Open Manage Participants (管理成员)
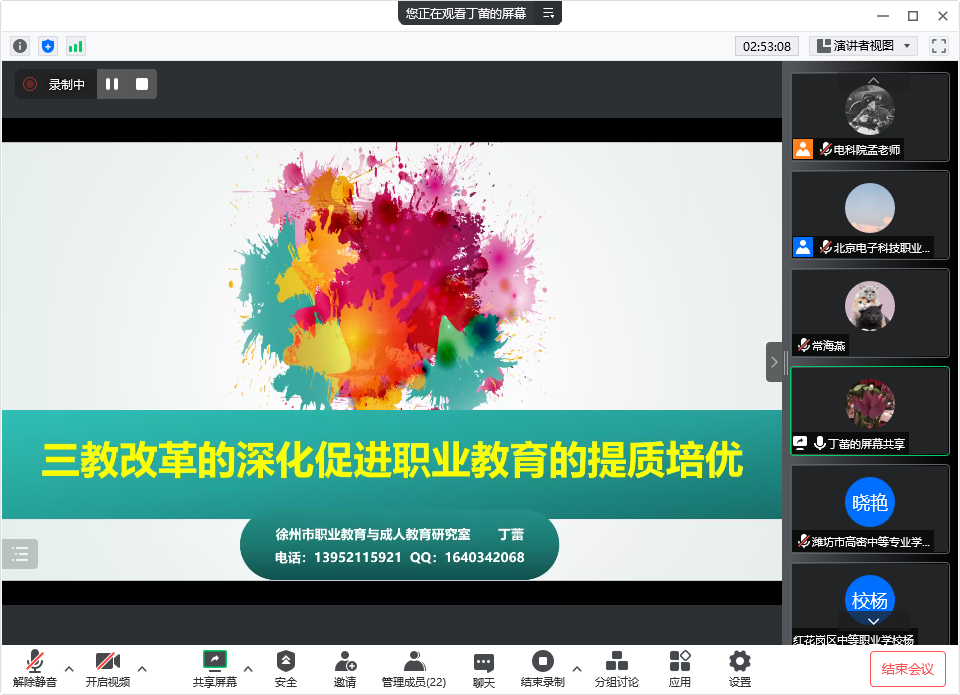The image size is (960, 695). [x=413, y=668]
